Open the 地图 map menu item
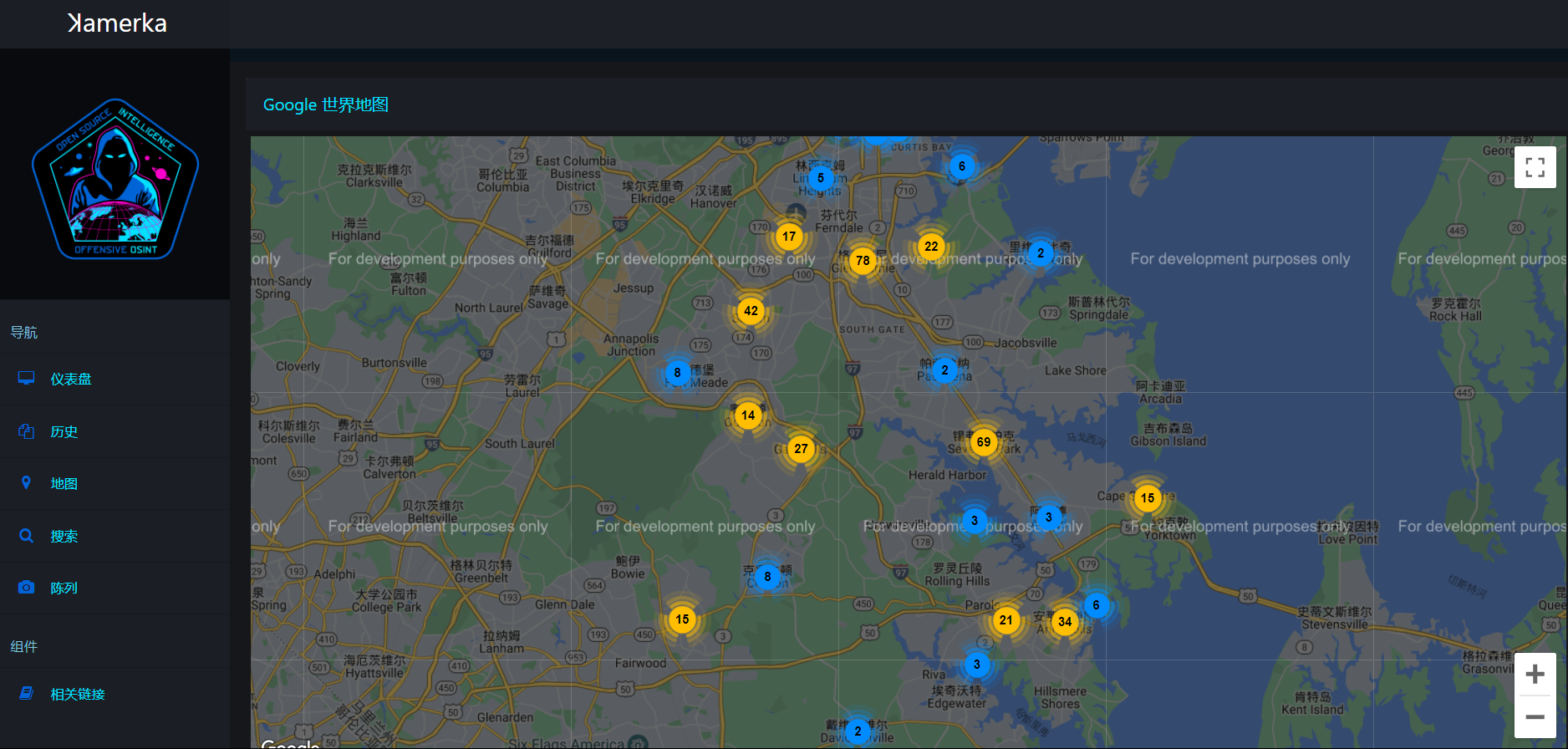Screen dimensions: 1568x749 point(115,484)
